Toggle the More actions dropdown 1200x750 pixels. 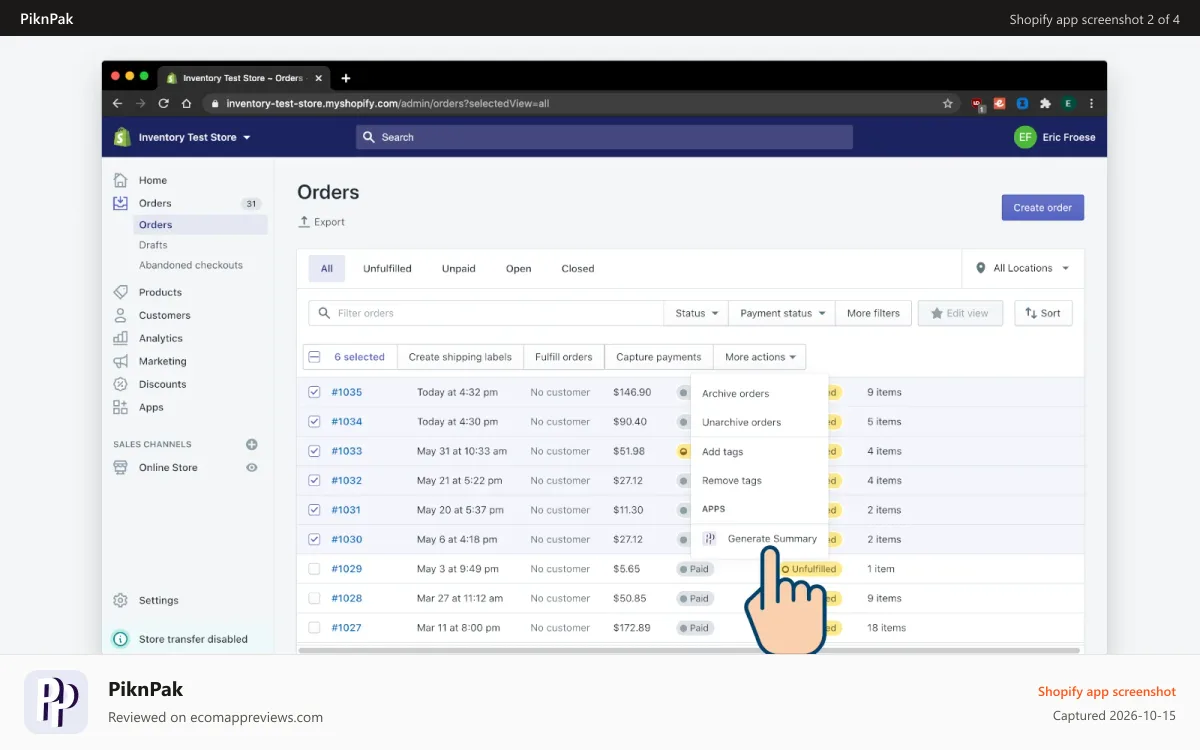pyautogui.click(x=760, y=357)
